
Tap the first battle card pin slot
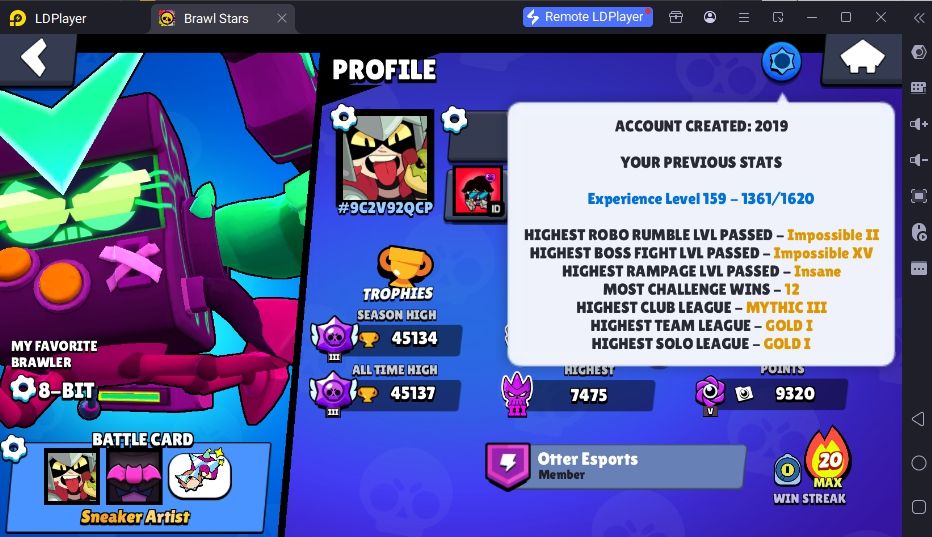[x=72, y=476]
